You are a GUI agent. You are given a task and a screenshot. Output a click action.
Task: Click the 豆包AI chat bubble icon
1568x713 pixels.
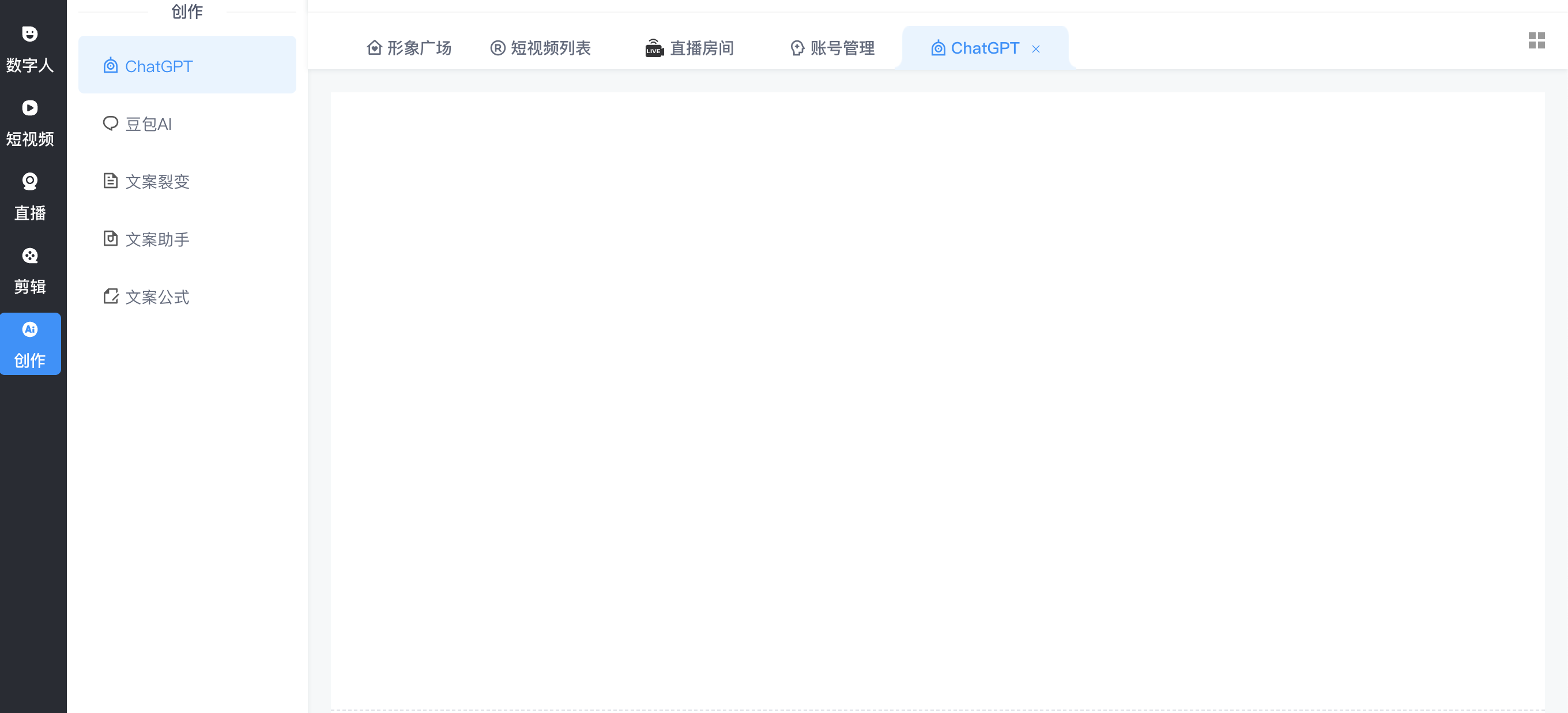pos(110,123)
